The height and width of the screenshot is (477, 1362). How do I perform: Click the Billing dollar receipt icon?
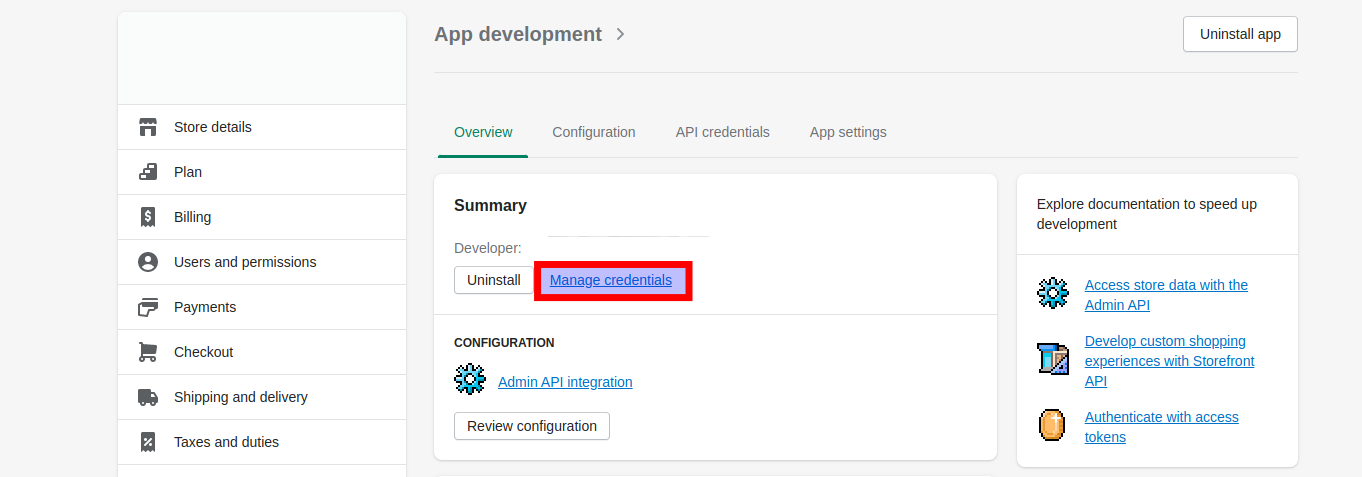[x=148, y=217]
